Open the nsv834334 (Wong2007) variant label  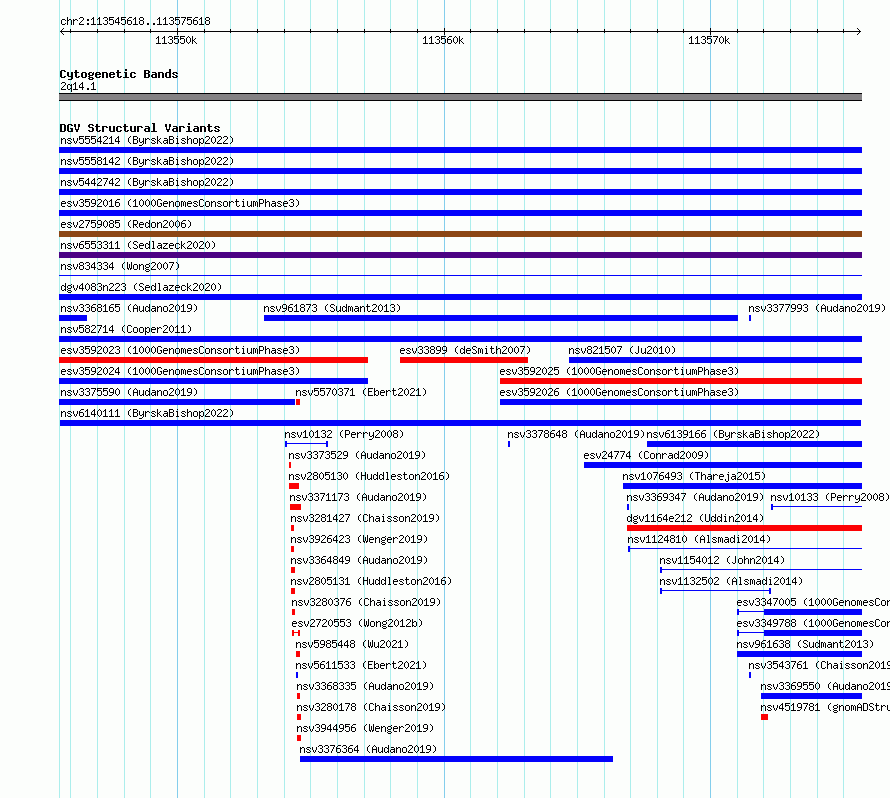coord(120,266)
